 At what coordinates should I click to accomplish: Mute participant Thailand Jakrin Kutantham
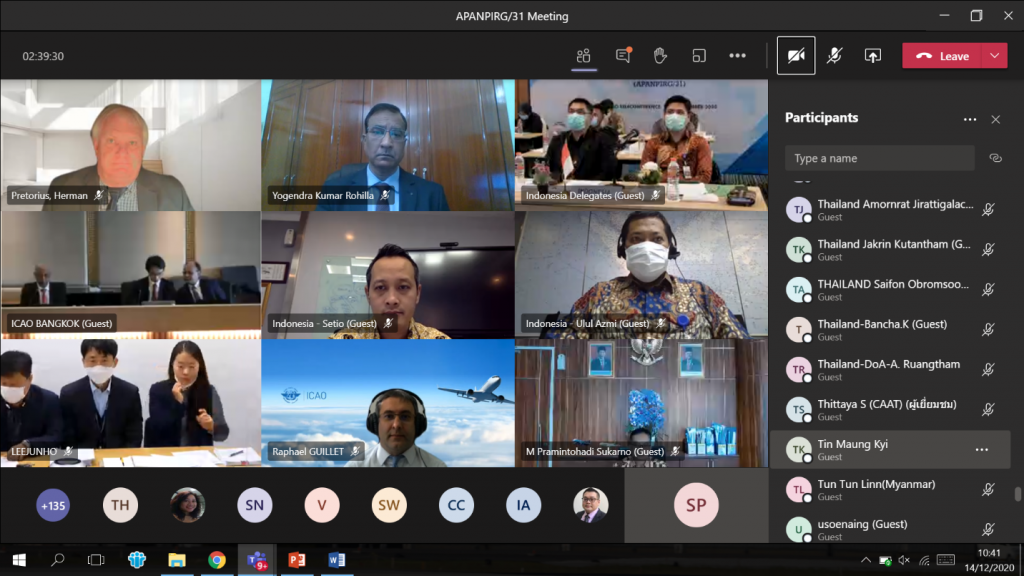(989, 250)
